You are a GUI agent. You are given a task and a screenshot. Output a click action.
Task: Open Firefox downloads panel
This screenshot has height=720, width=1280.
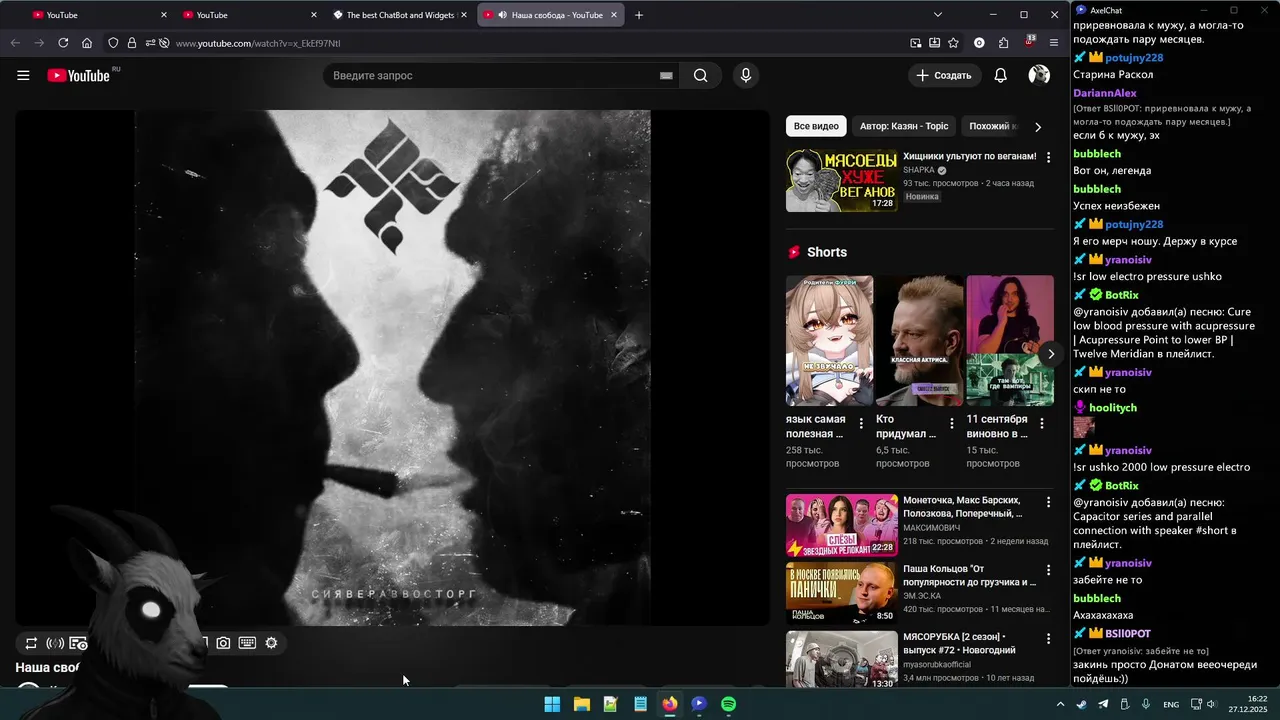coord(934,43)
